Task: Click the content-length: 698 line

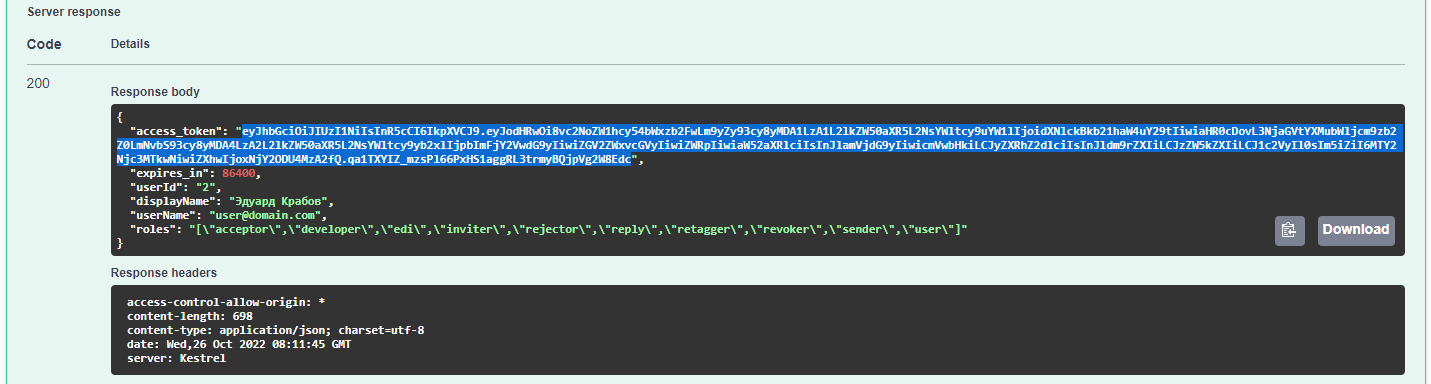Action: coord(190,316)
